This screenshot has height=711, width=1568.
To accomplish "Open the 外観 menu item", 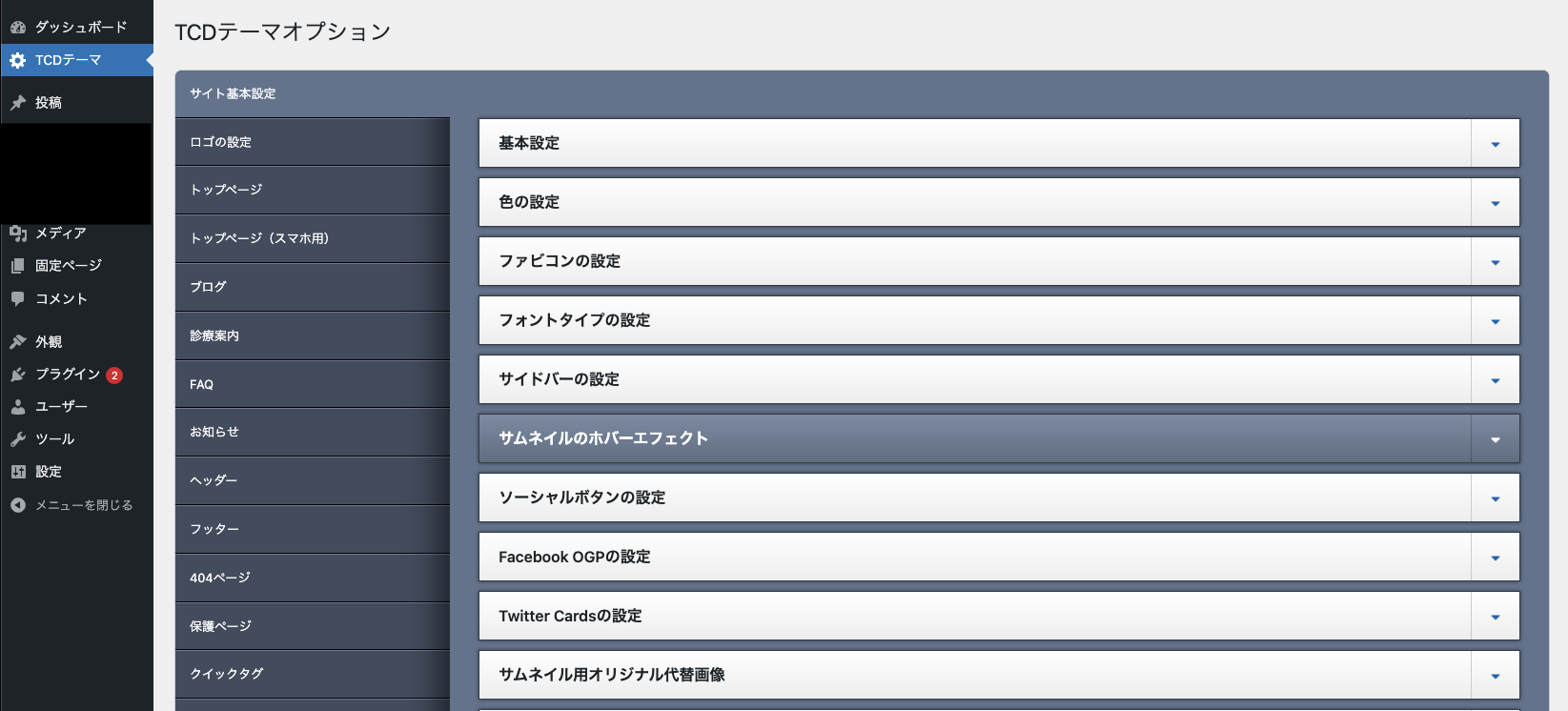I will [x=76, y=341].
